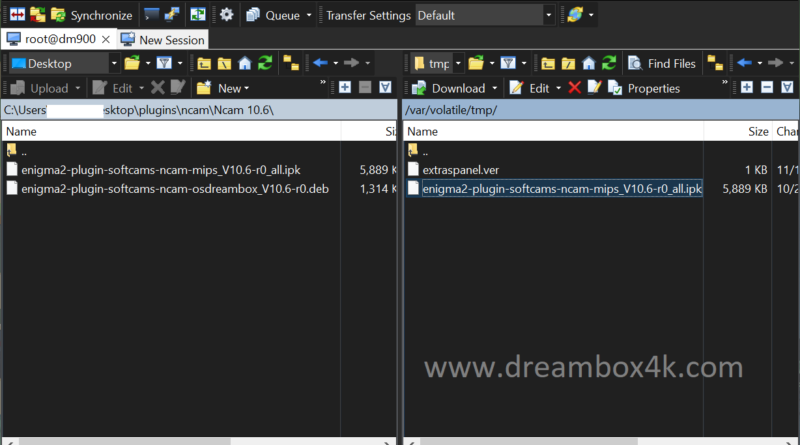Click Unselect Files minus icon in remote panel

[767, 87]
